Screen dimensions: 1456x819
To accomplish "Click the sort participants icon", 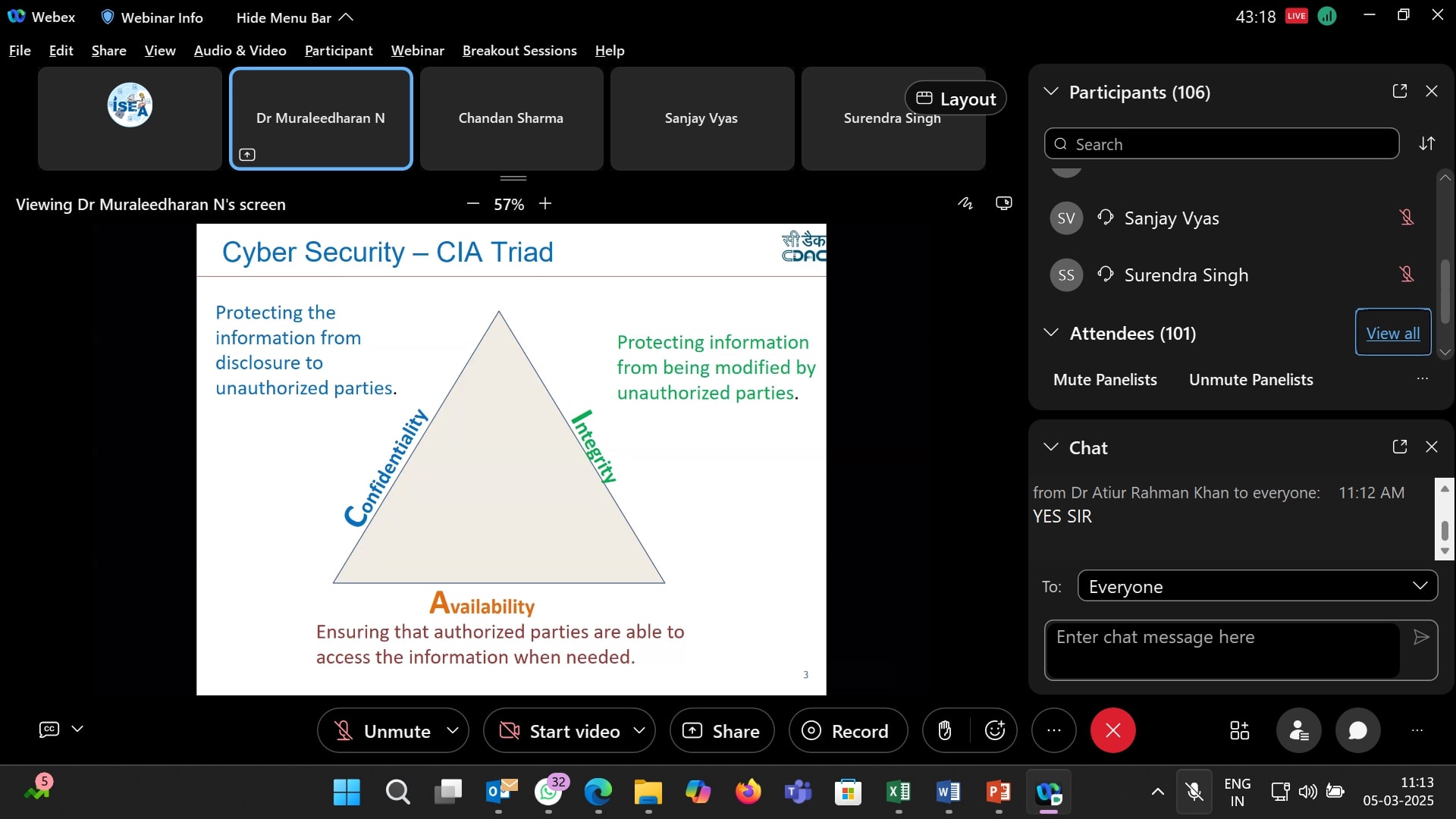I will pos(1427,144).
